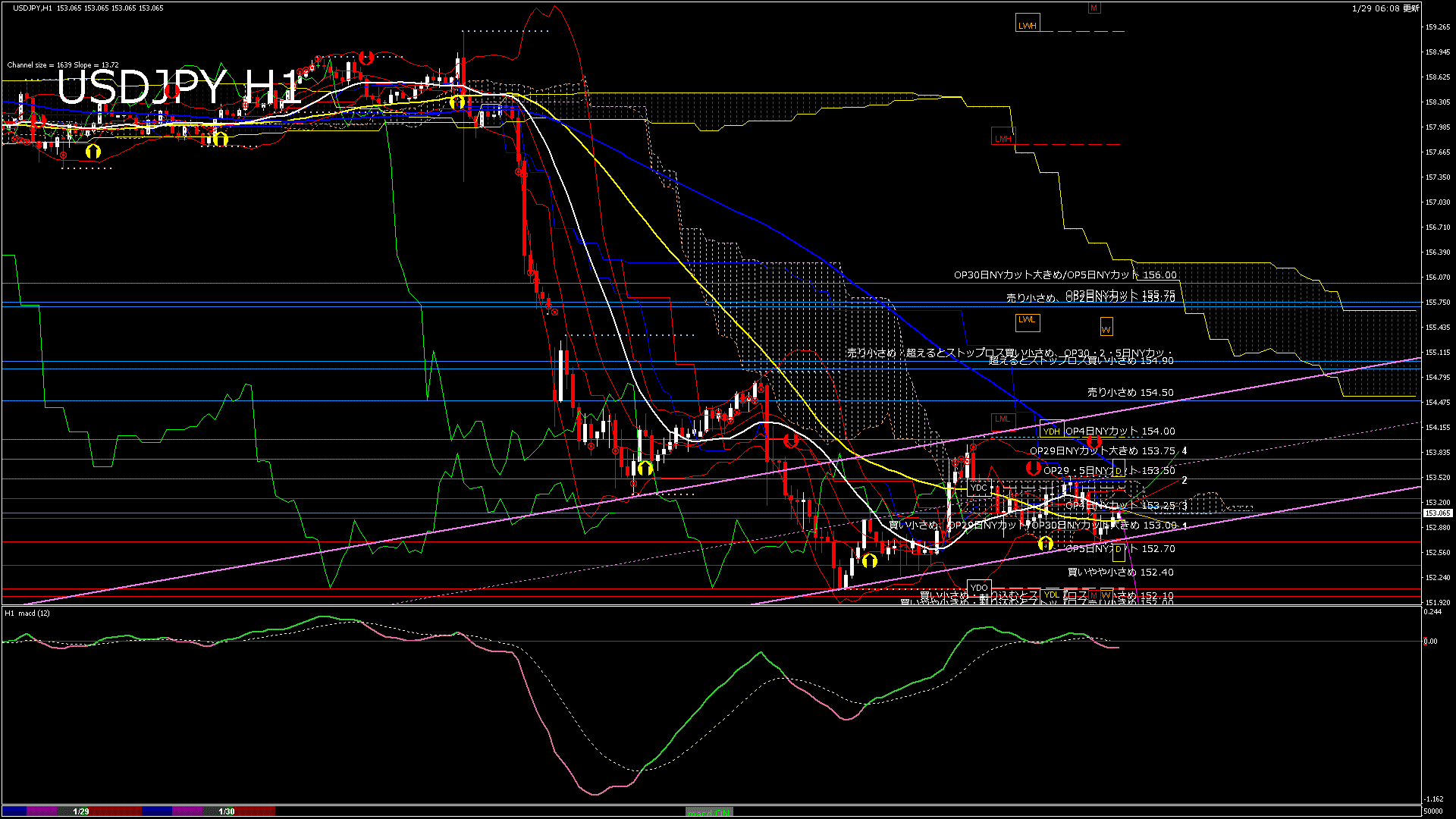The height and width of the screenshot is (819, 1456).
Task: Click the H1 macd (12) indicator label
Action: tap(27, 613)
